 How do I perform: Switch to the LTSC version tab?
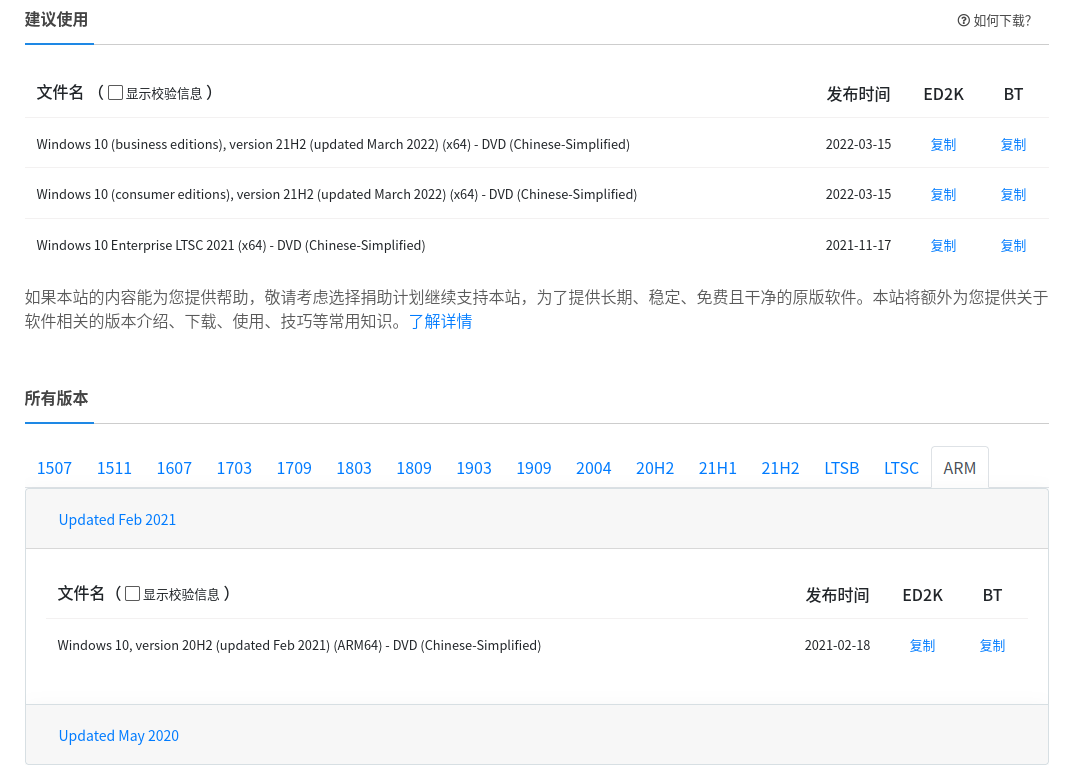pyautogui.click(x=901, y=468)
